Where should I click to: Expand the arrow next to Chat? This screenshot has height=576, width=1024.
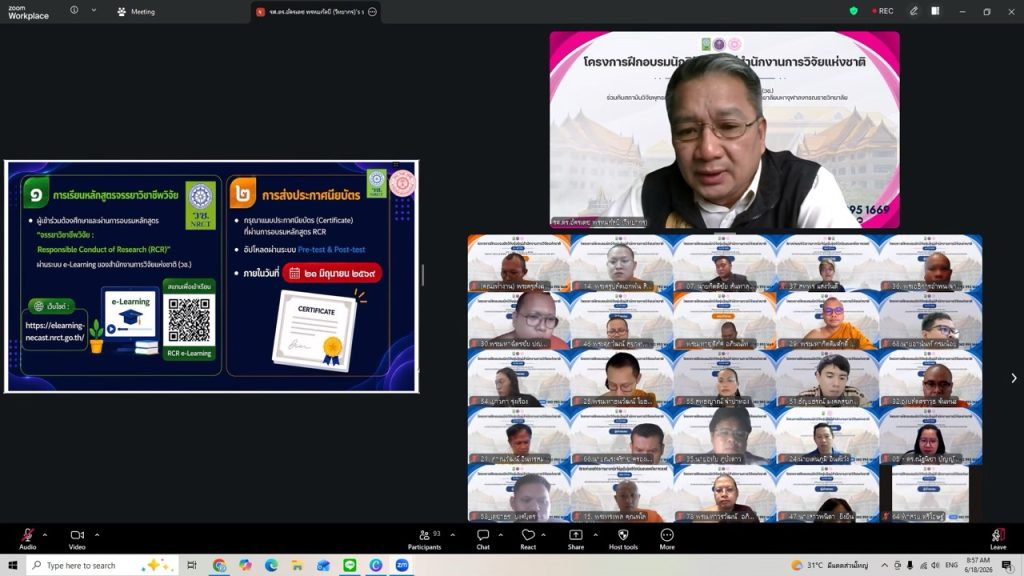tap(500, 535)
